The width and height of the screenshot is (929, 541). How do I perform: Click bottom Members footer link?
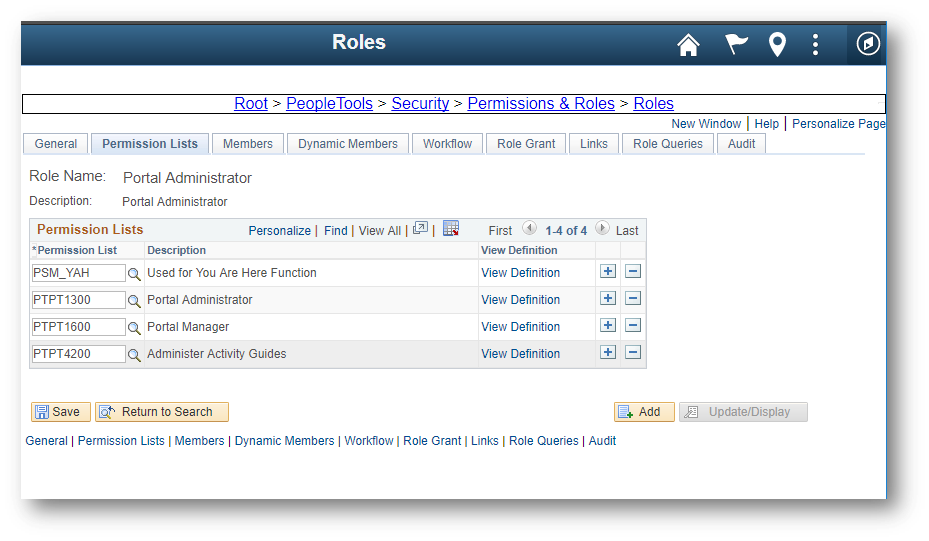click(199, 441)
